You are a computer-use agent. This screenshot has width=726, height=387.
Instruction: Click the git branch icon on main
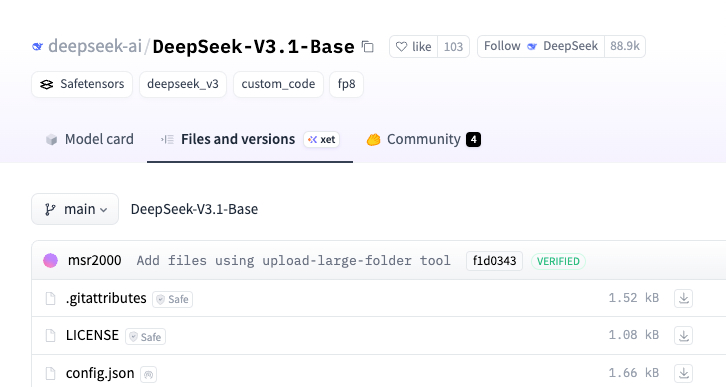pos(50,210)
